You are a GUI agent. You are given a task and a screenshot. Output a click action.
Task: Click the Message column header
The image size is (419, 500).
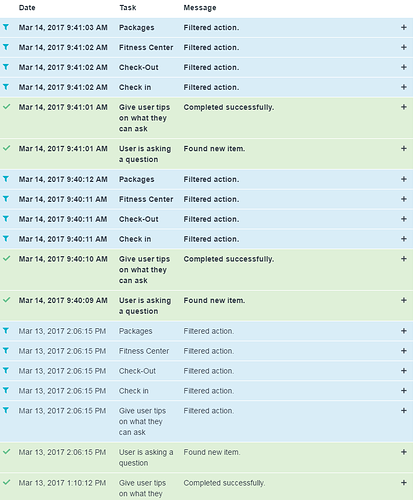(x=200, y=8)
